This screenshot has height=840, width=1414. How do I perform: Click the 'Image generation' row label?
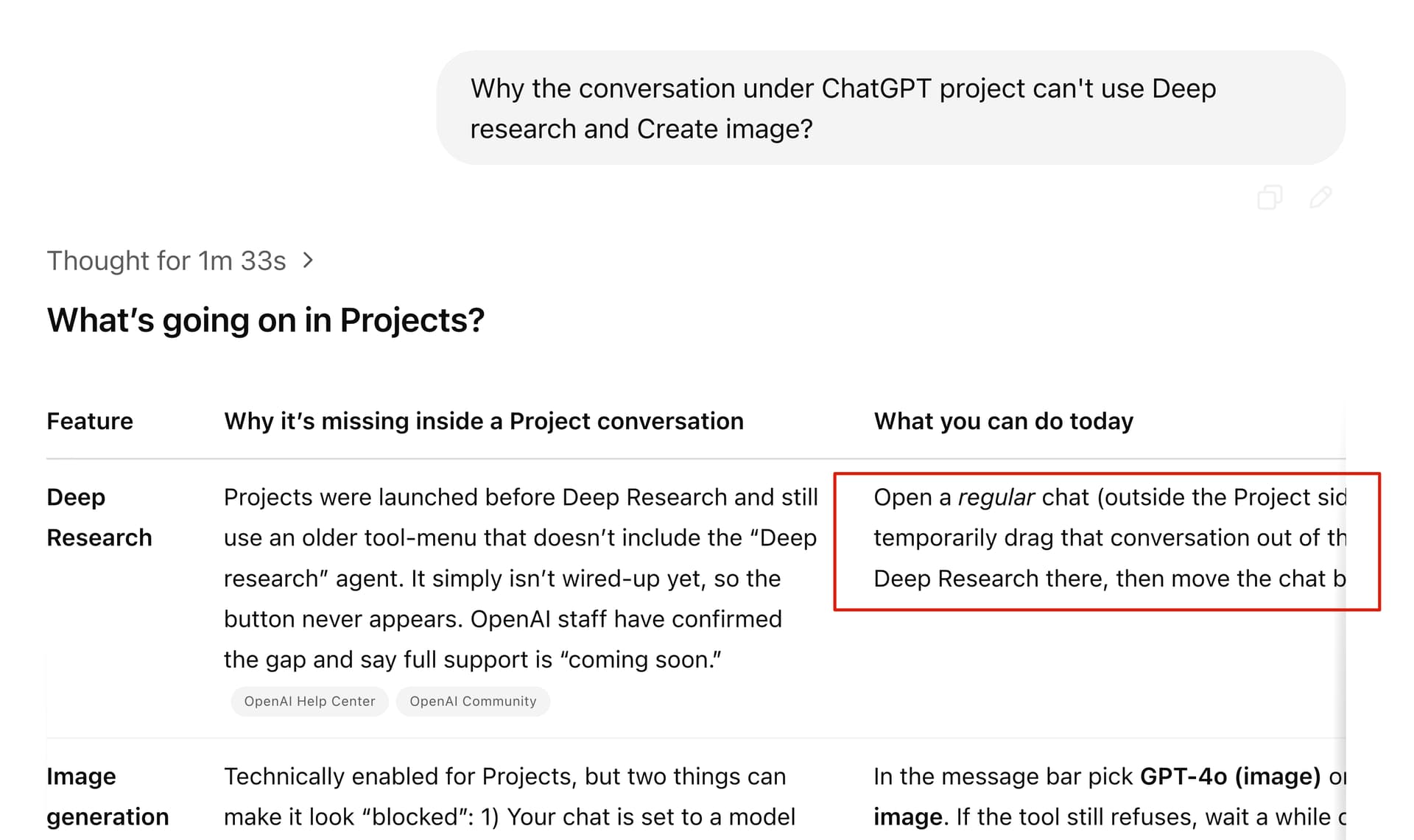point(108,797)
